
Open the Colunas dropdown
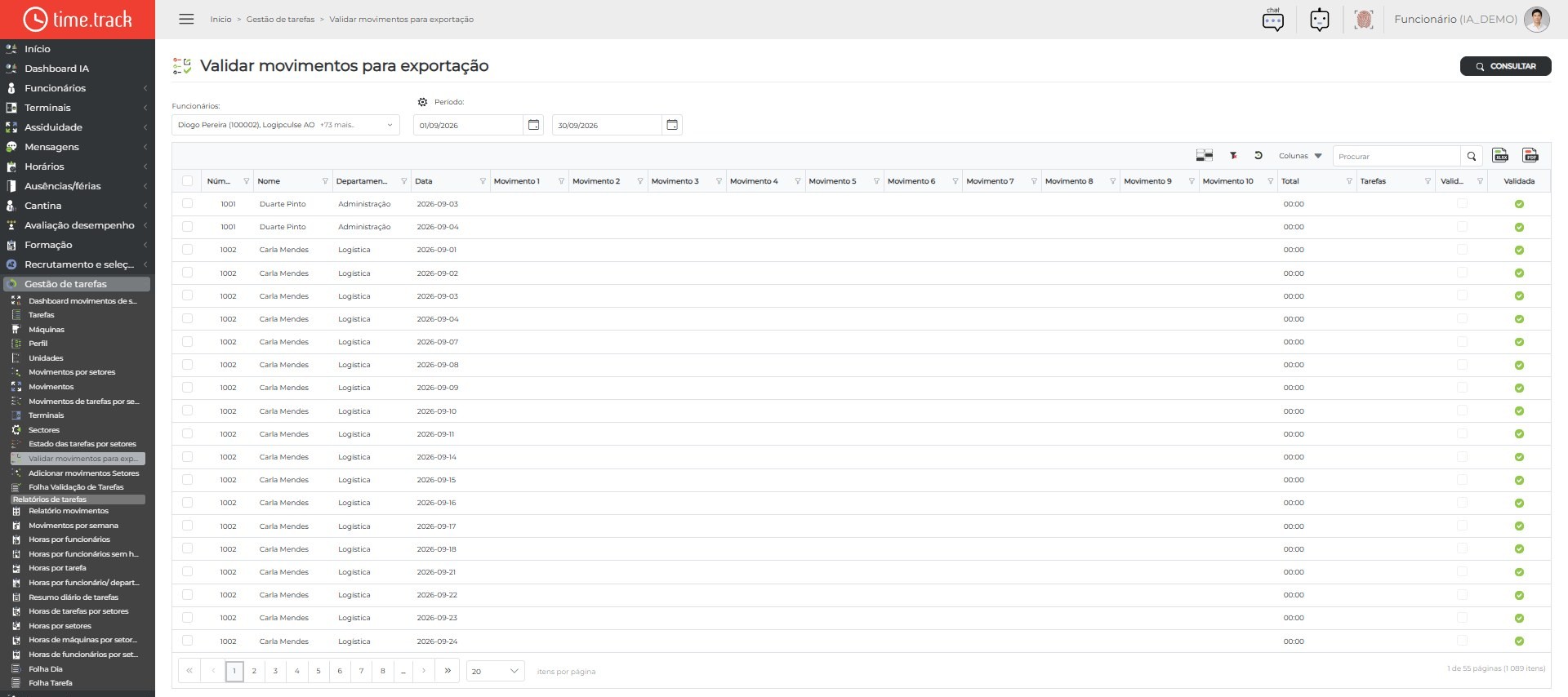1299,156
